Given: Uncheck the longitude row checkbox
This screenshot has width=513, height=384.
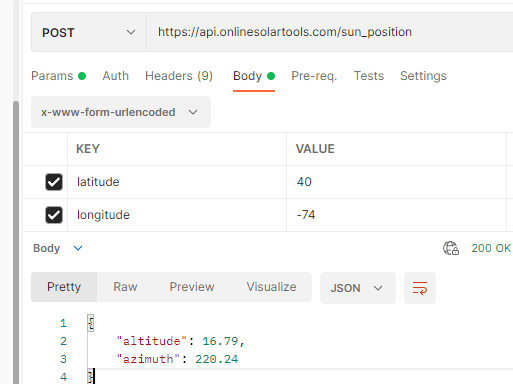Looking at the screenshot, I should pyautogui.click(x=54, y=215).
